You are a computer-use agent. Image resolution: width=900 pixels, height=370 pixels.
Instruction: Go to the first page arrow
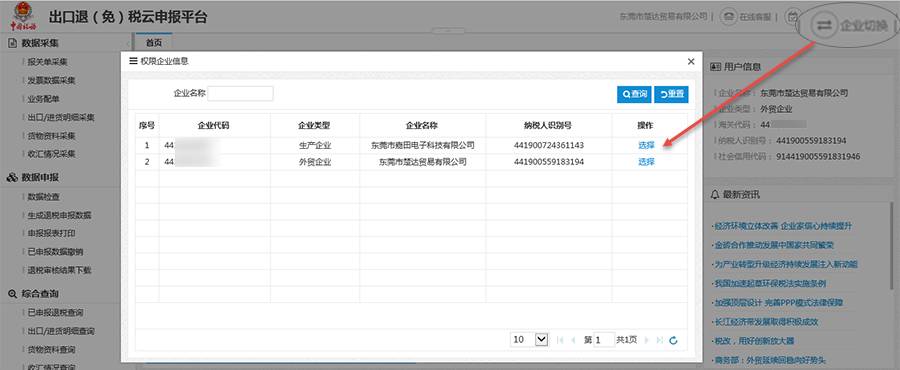coord(560,340)
